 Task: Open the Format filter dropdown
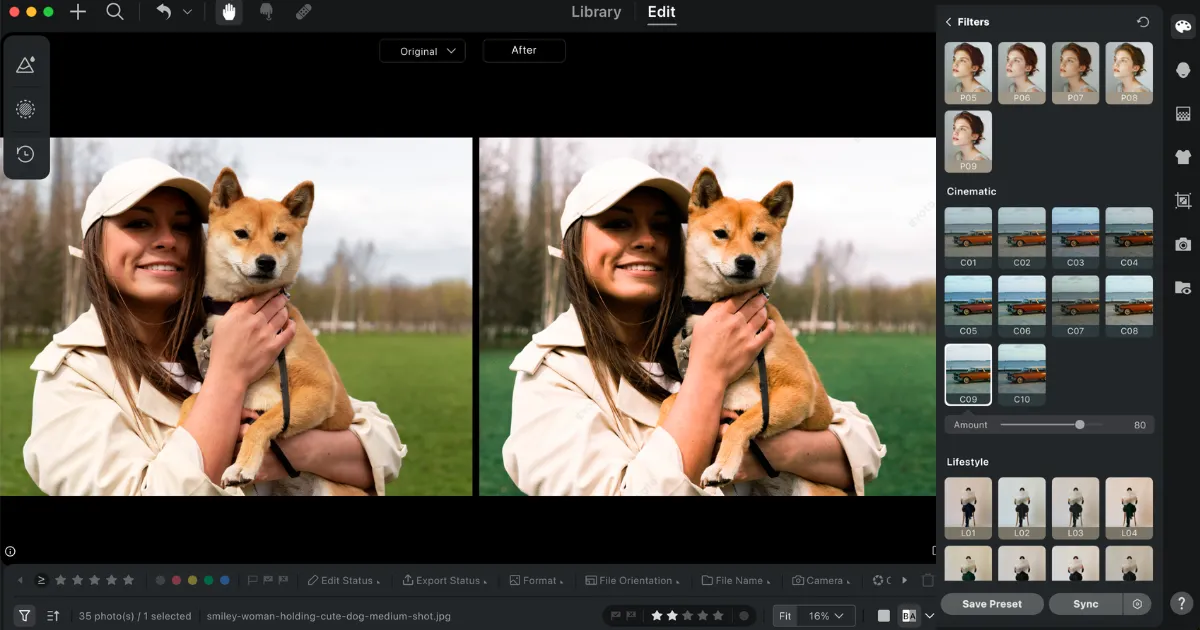click(x=536, y=580)
